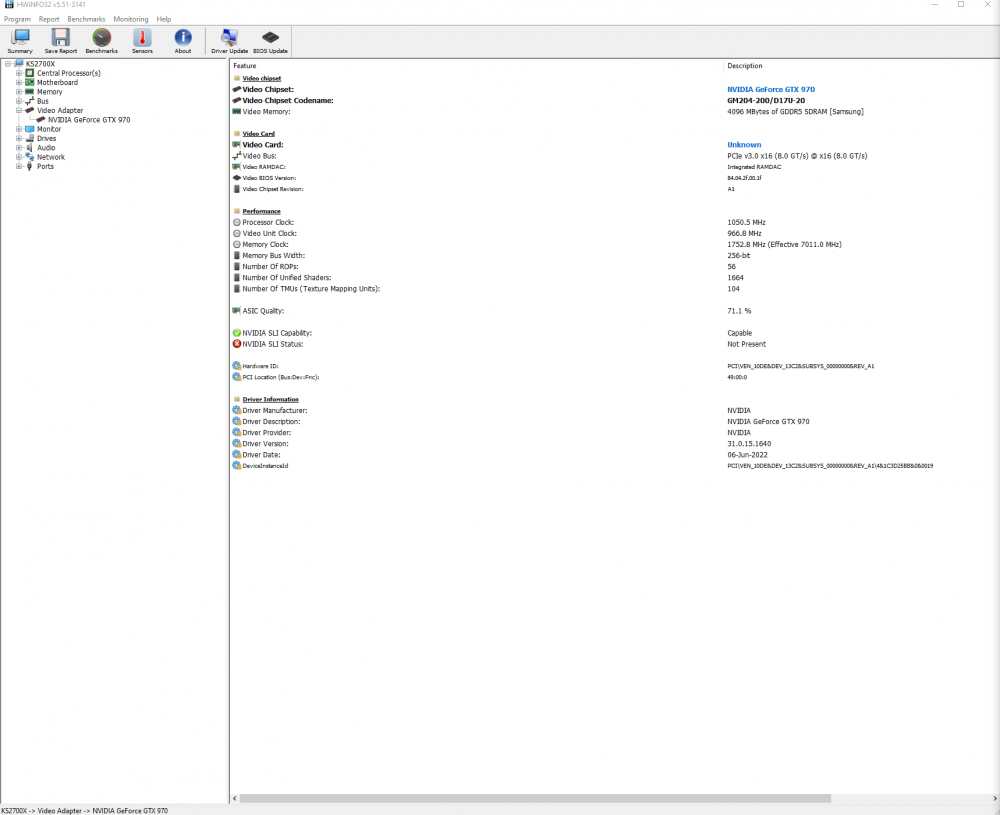The width and height of the screenshot is (1000, 815).
Task: Click the green SLI Capability check icon
Action: tap(237, 333)
